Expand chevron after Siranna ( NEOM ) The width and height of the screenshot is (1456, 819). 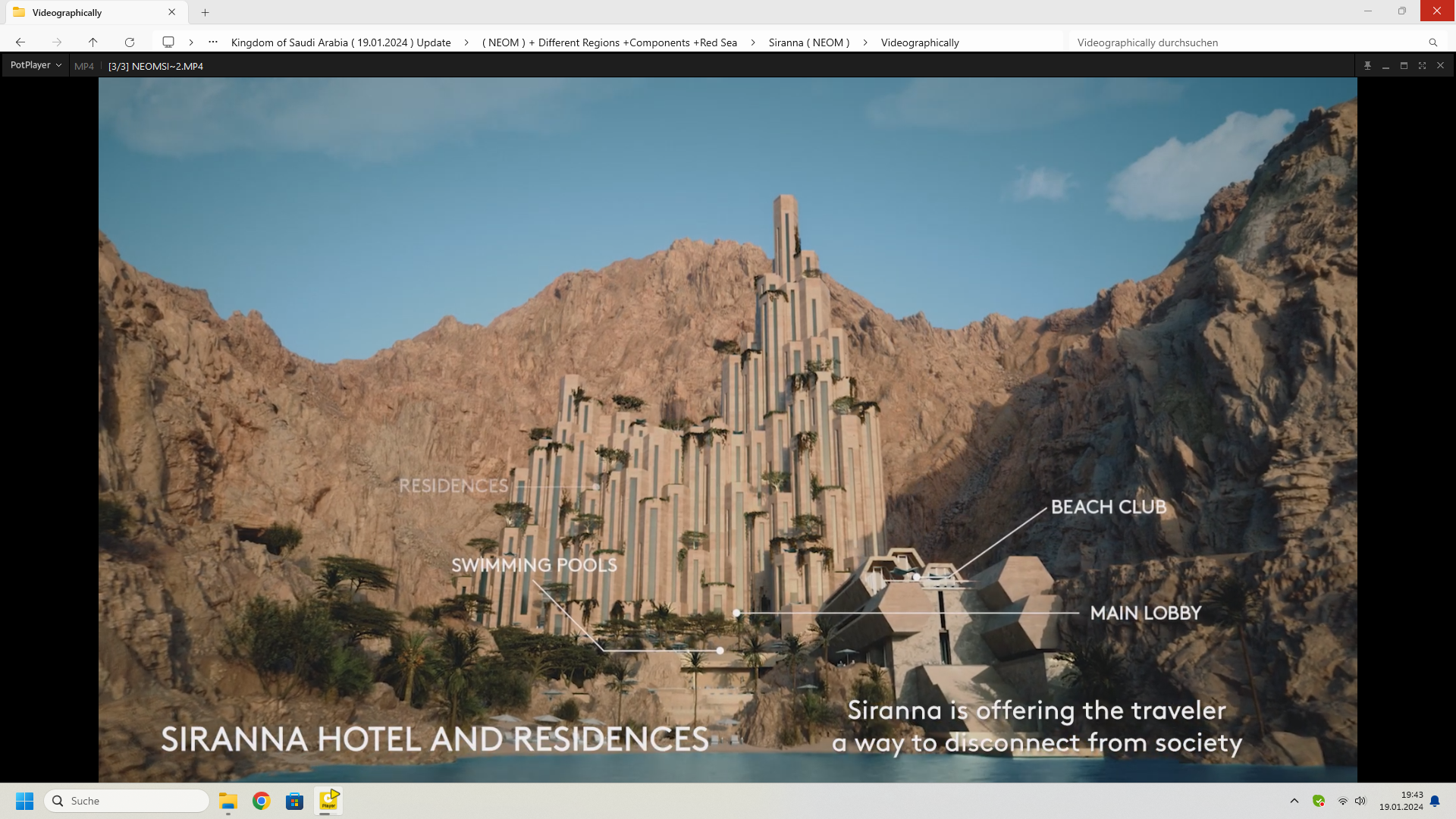(865, 42)
